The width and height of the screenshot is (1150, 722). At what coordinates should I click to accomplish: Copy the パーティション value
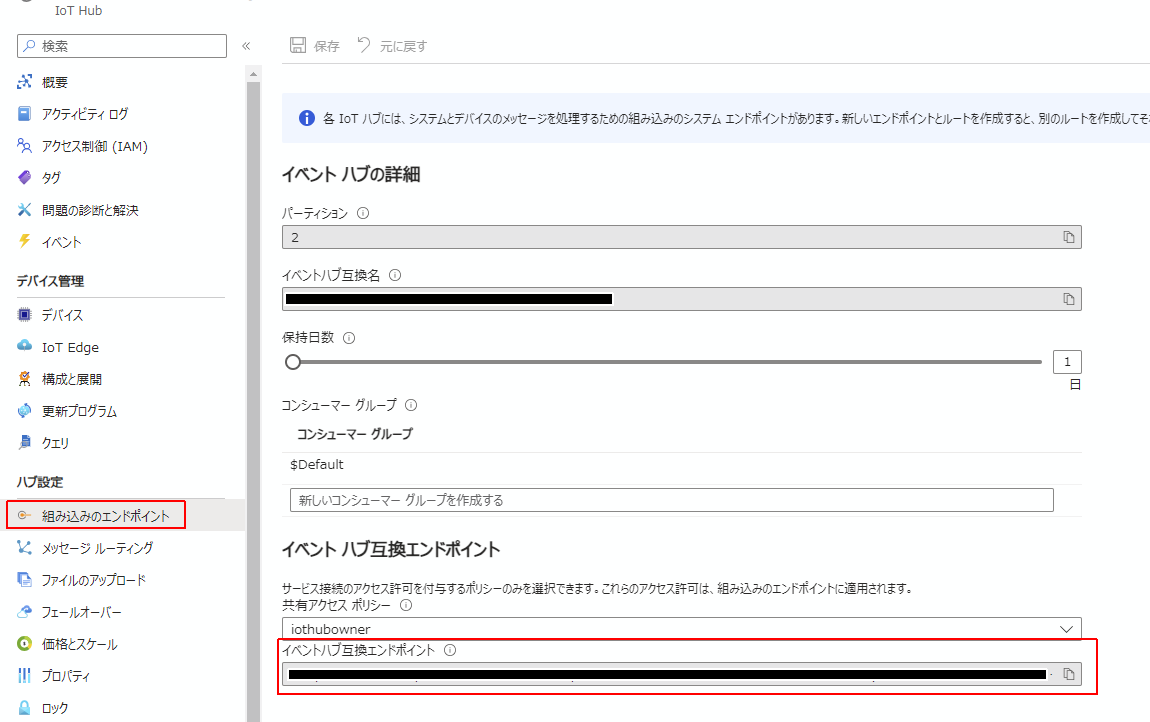1069,237
